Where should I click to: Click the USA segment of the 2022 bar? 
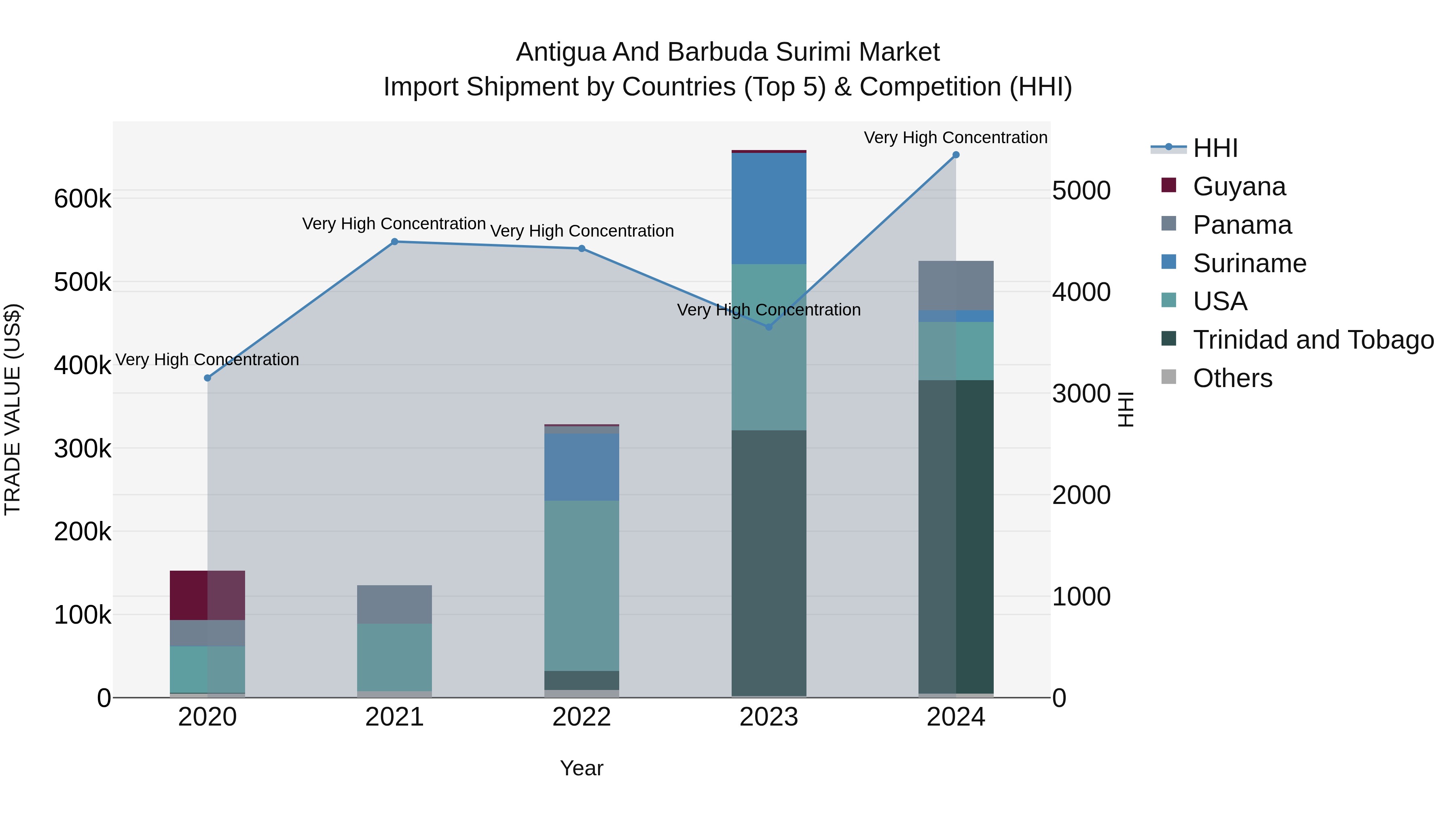click(x=582, y=586)
